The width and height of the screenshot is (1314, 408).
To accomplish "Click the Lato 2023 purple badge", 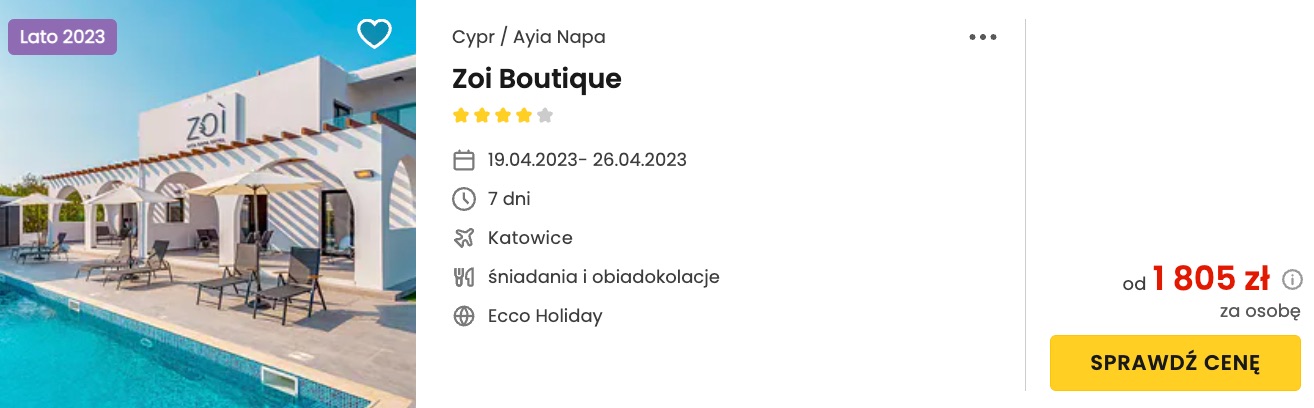I will tap(63, 37).
